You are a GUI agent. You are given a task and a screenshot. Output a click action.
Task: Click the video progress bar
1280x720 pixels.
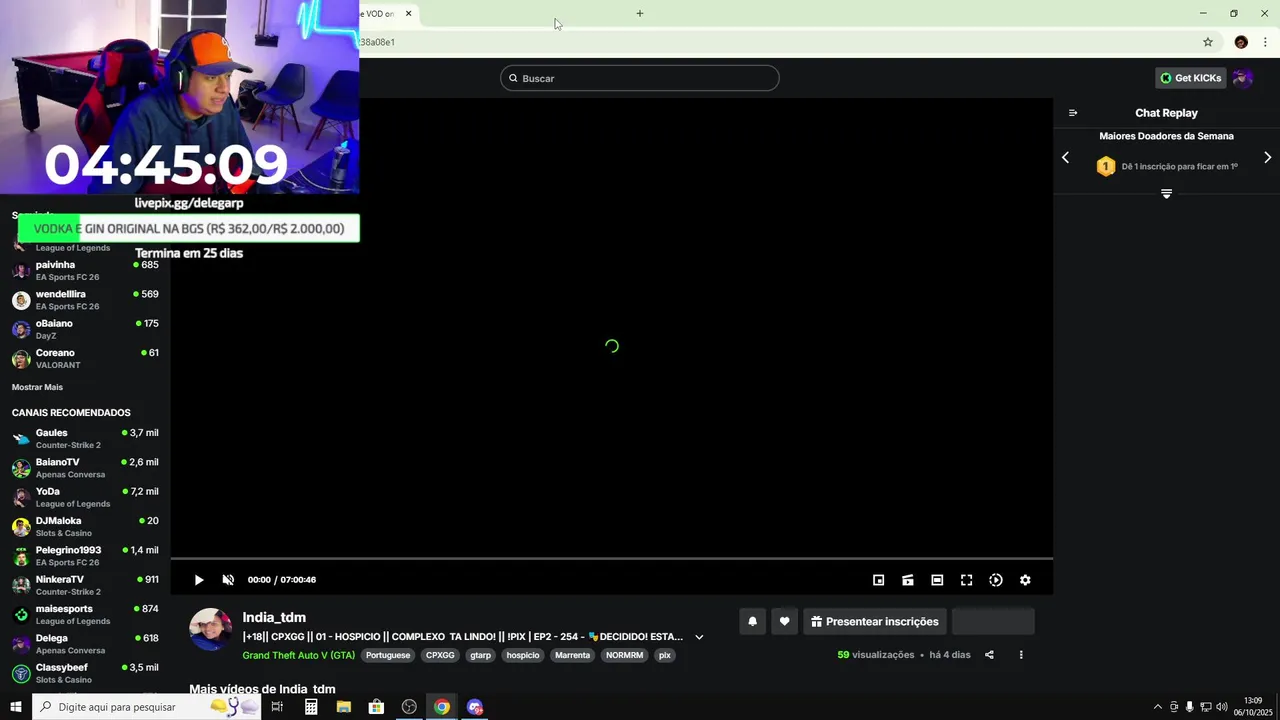[x=612, y=559]
